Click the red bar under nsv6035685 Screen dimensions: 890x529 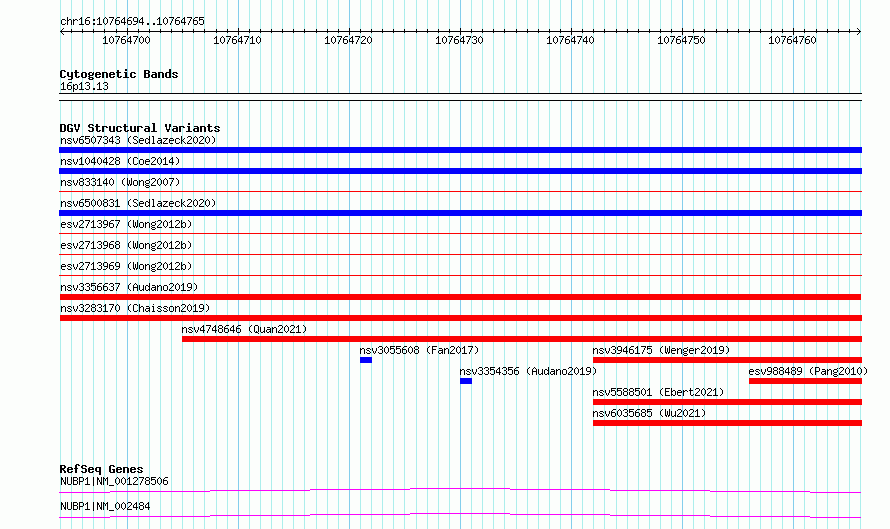[727, 423]
